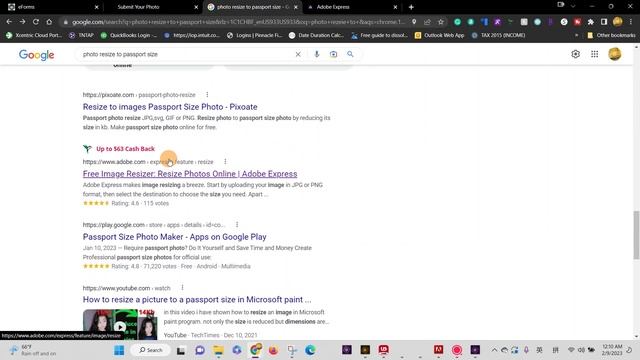Open the Windows Start menu
The image size is (640, 360).
click(x=119, y=350)
